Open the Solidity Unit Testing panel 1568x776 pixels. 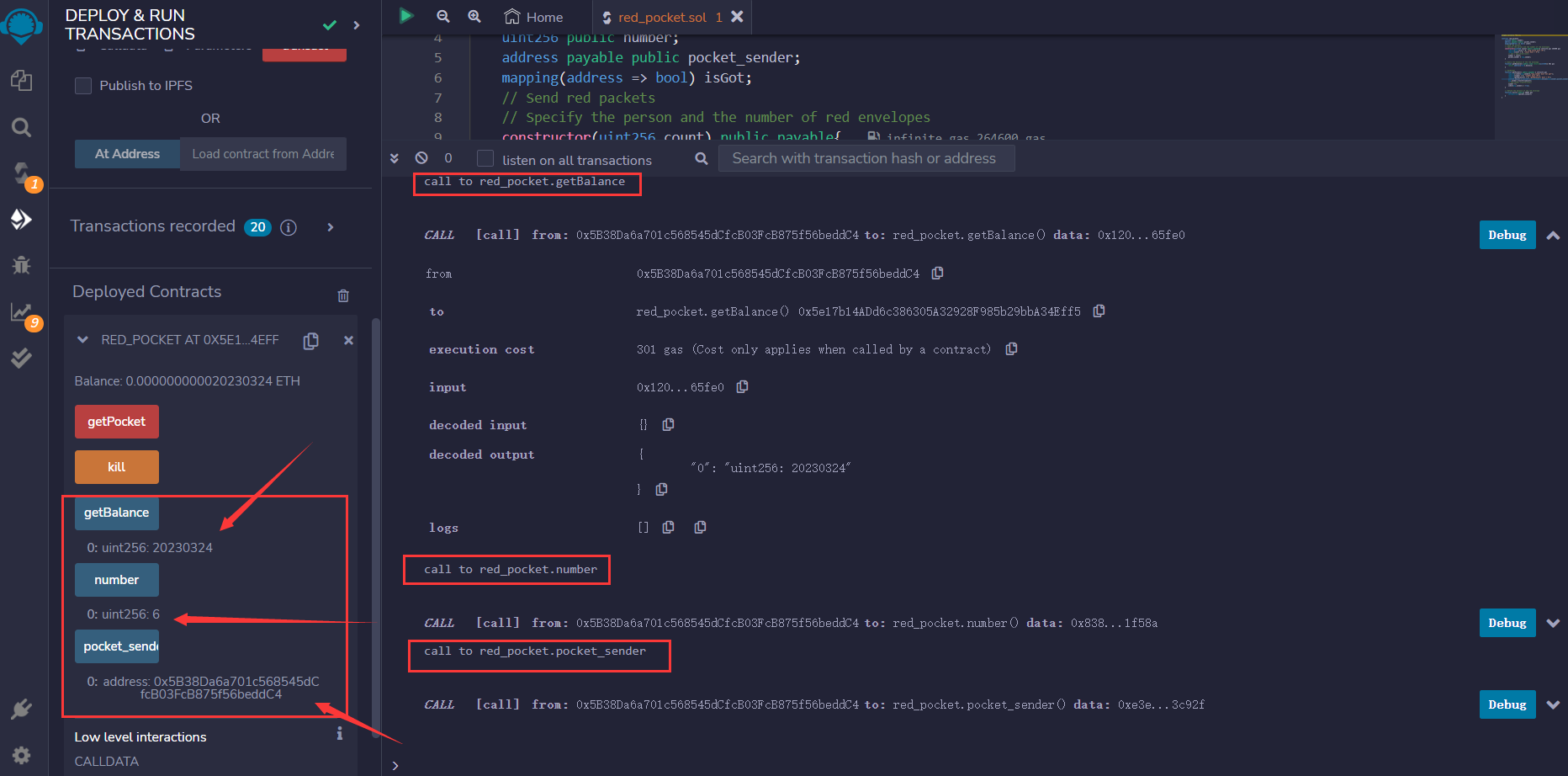[23, 357]
